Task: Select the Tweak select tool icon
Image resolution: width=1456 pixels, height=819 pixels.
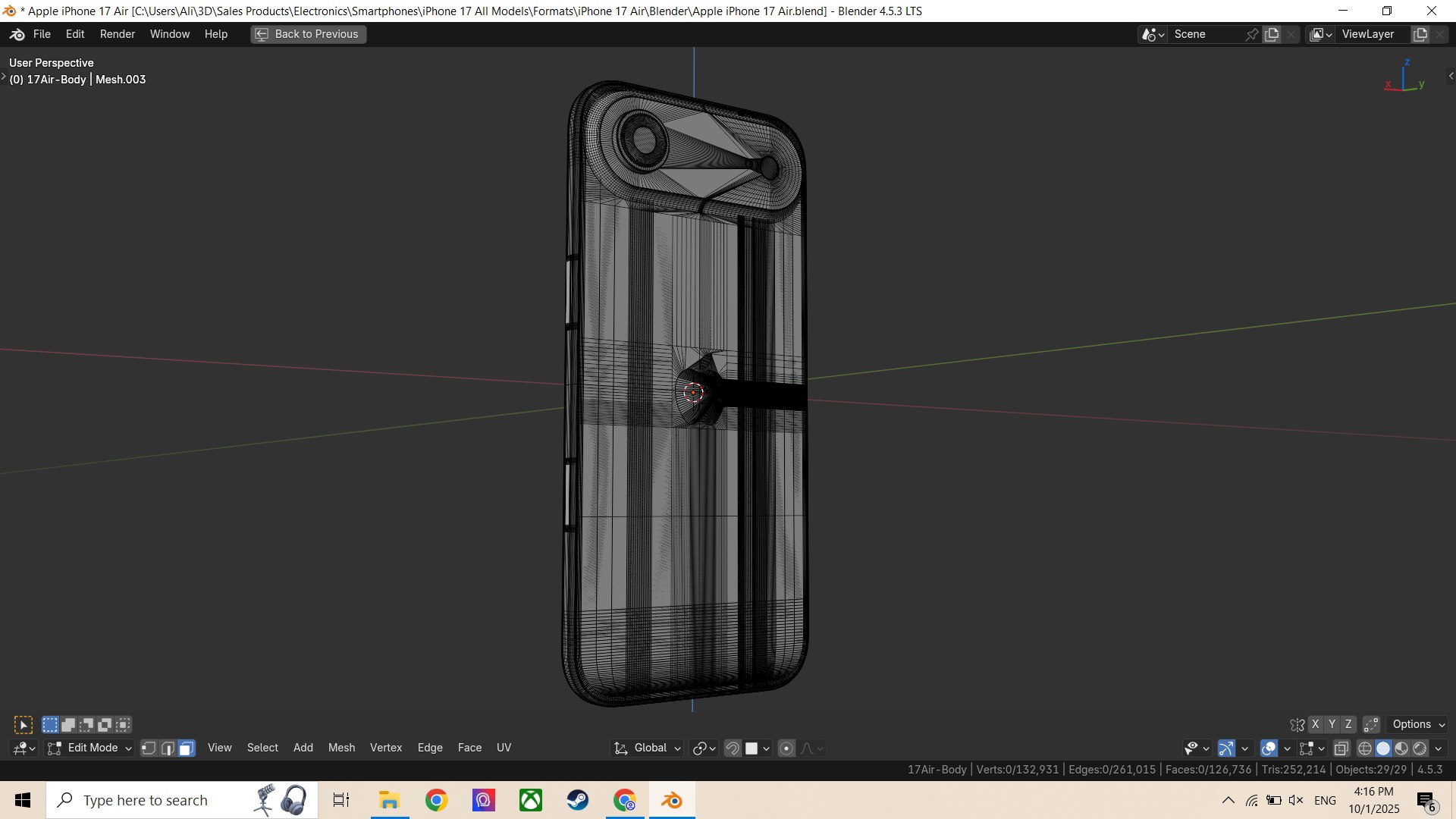Action: click(x=24, y=725)
